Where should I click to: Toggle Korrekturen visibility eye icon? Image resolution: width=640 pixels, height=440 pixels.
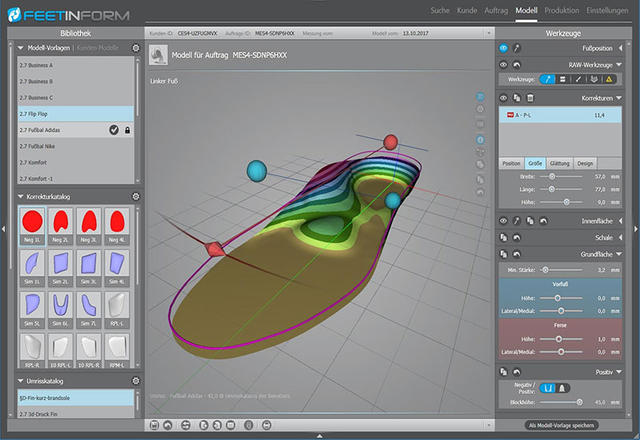tap(503, 98)
